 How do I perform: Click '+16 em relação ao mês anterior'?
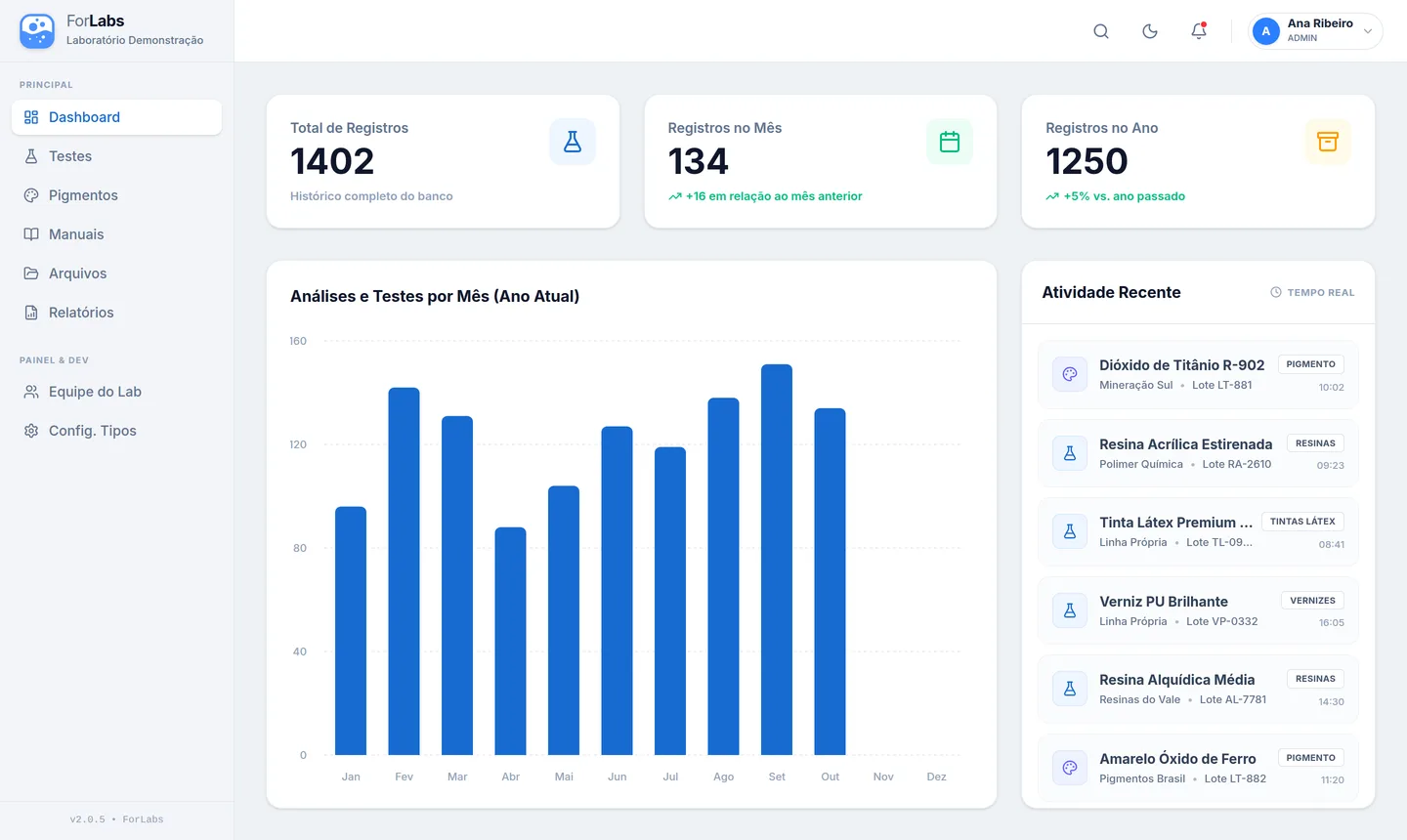point(774,196)
